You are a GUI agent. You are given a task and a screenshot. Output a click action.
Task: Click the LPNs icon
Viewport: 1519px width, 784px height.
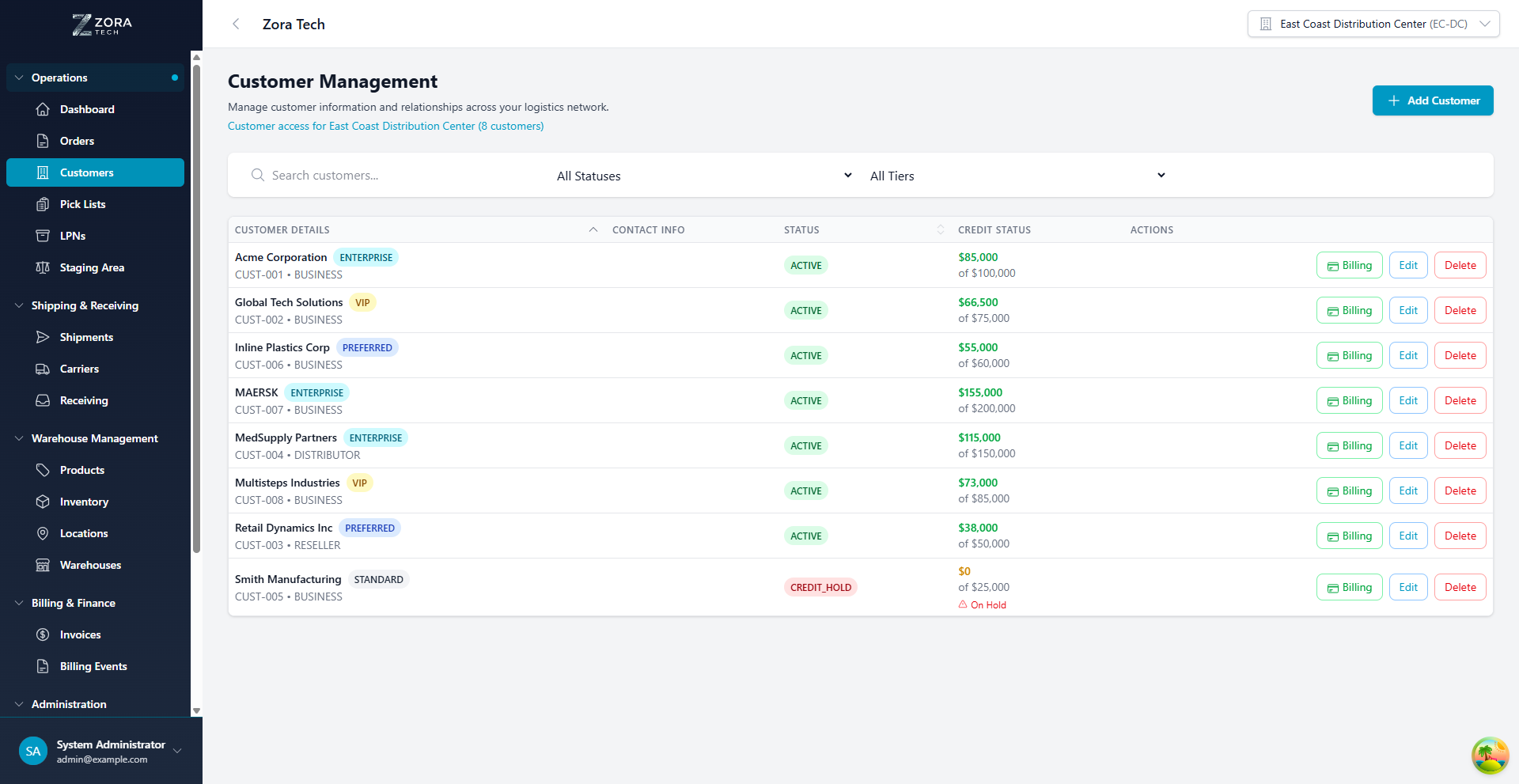(44, 235)
